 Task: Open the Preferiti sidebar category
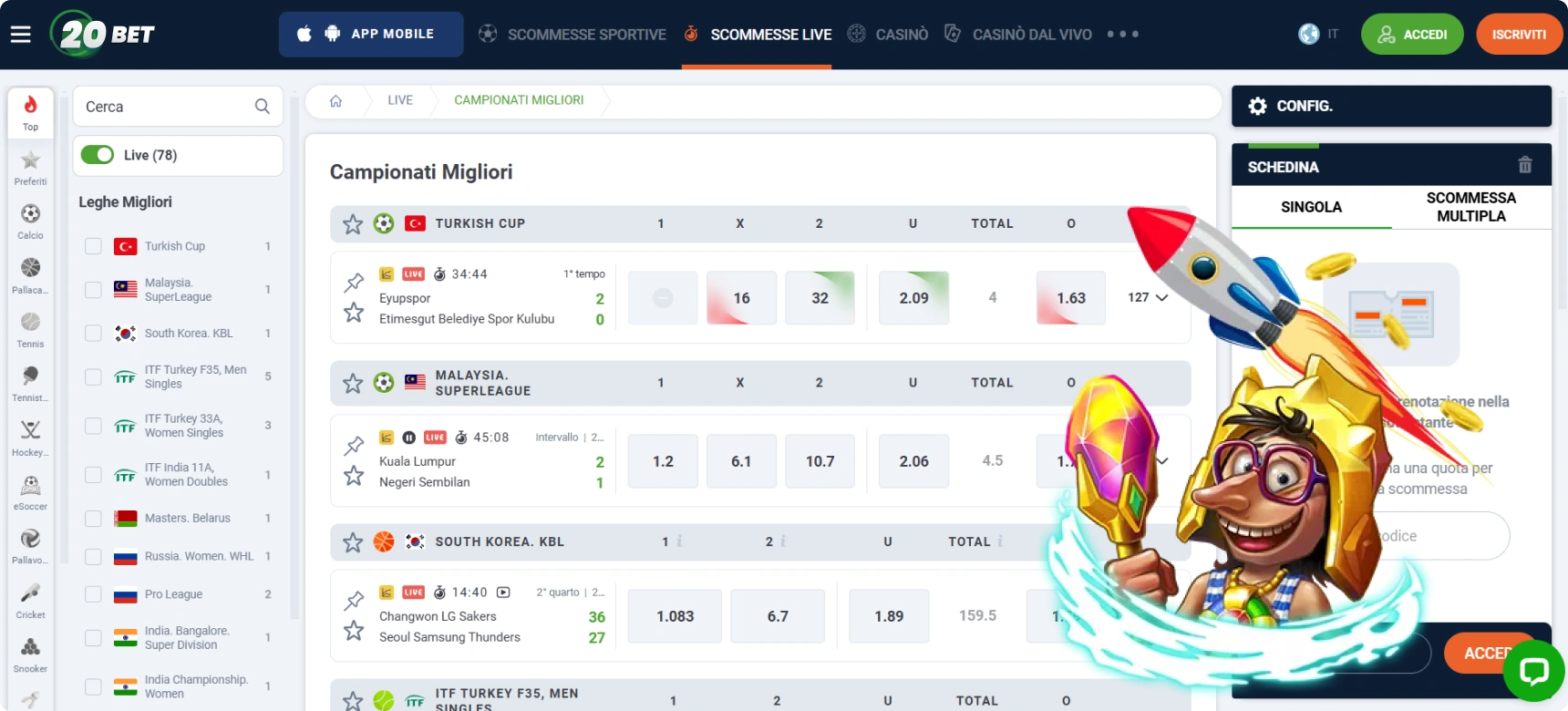30,168
